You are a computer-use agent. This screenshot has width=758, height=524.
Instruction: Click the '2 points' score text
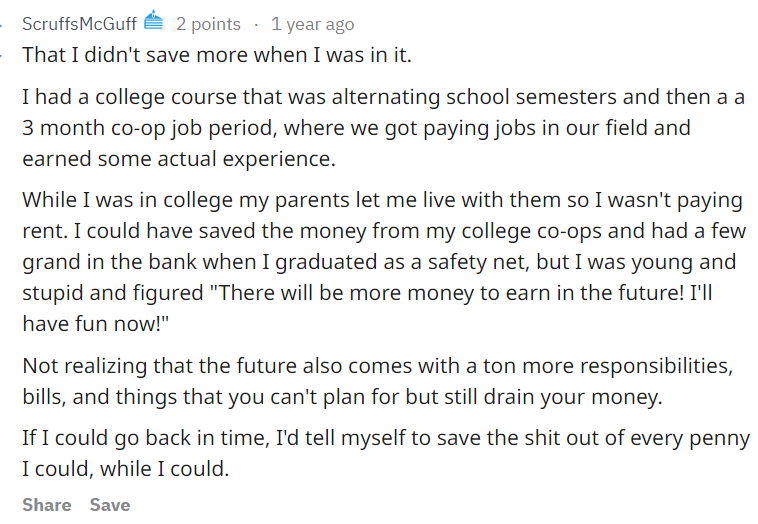coord(208,23)
